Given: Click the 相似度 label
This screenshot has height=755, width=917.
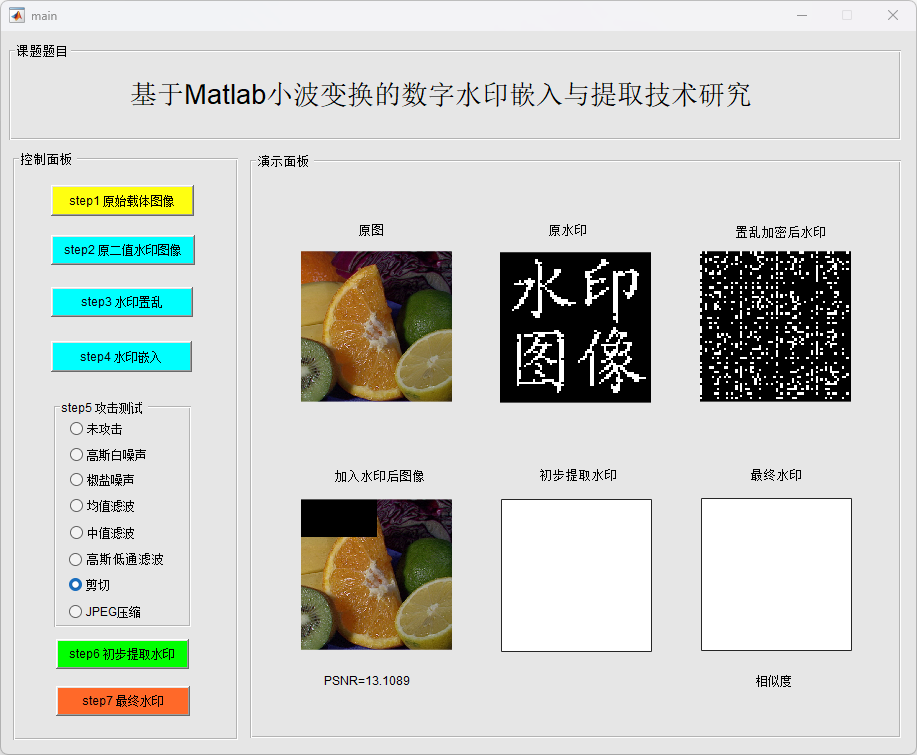Looking at the screenshot, I should [x=773, y=681].
